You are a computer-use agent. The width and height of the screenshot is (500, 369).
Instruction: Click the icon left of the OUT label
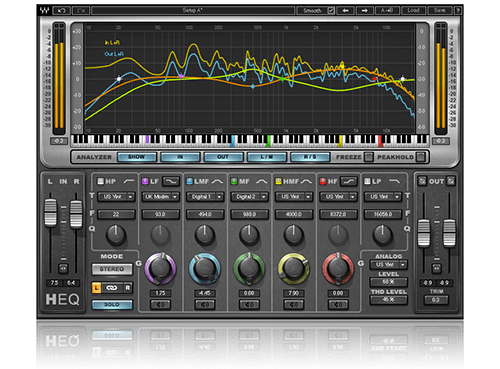[422, 181]
